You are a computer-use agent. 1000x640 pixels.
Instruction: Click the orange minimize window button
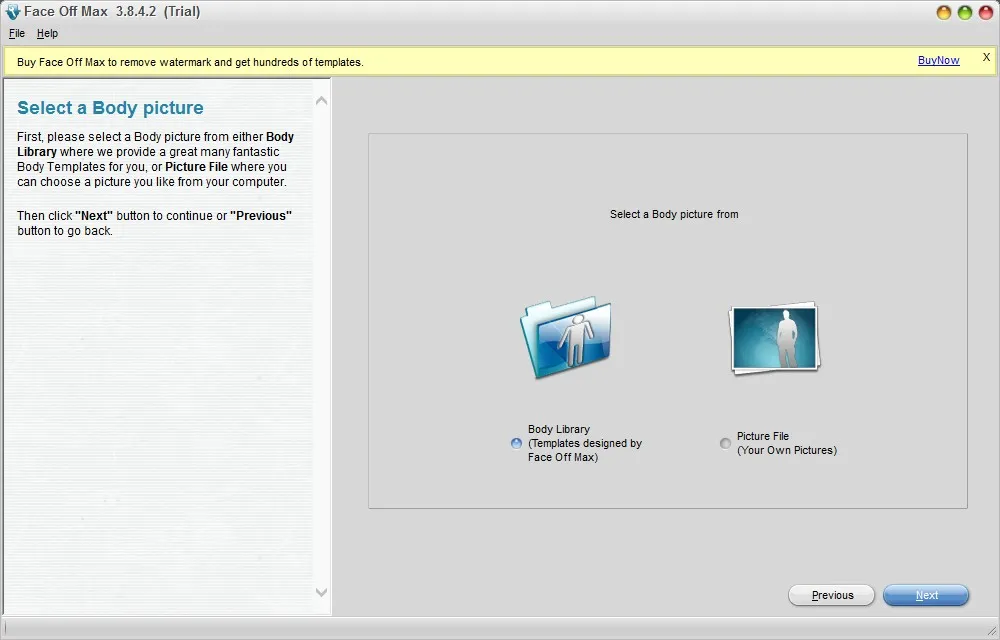(943, 13)
